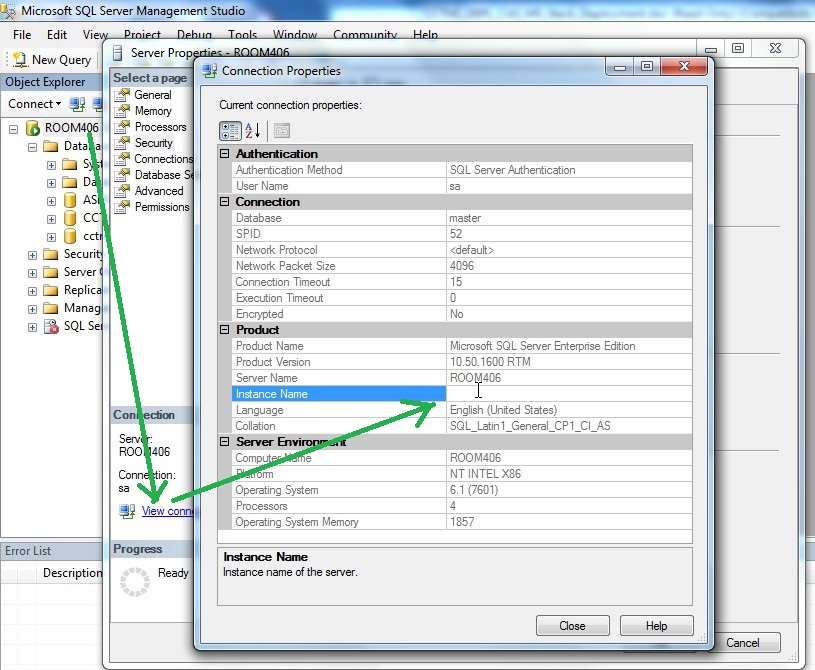Expand the Security folder in Object Explorer
Image resolution: width=815 pixels, height=670 pixels.
tap(32, 255)
